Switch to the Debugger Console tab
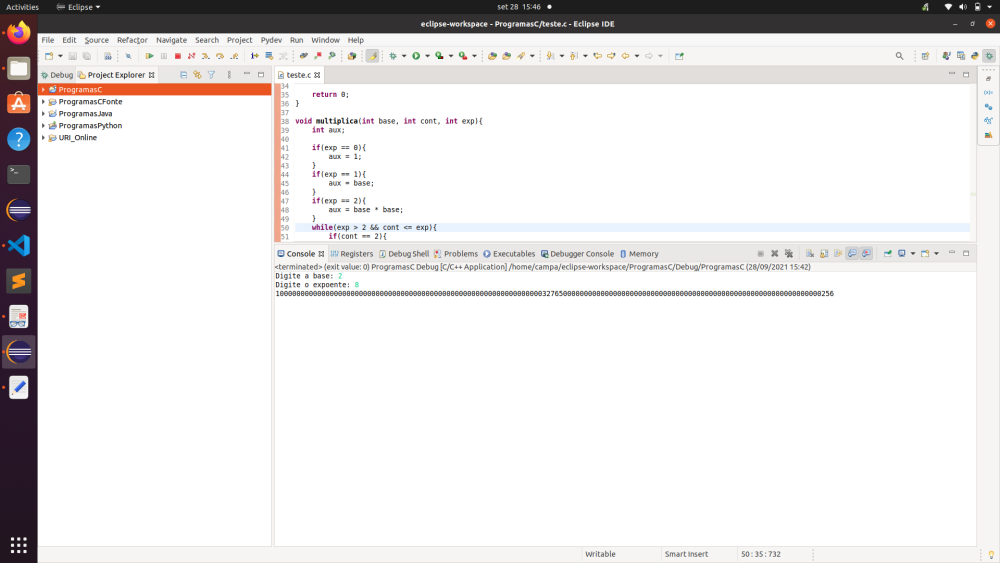Image resolution: width=1000 pixels, height=563 pixels. (577, 254)
